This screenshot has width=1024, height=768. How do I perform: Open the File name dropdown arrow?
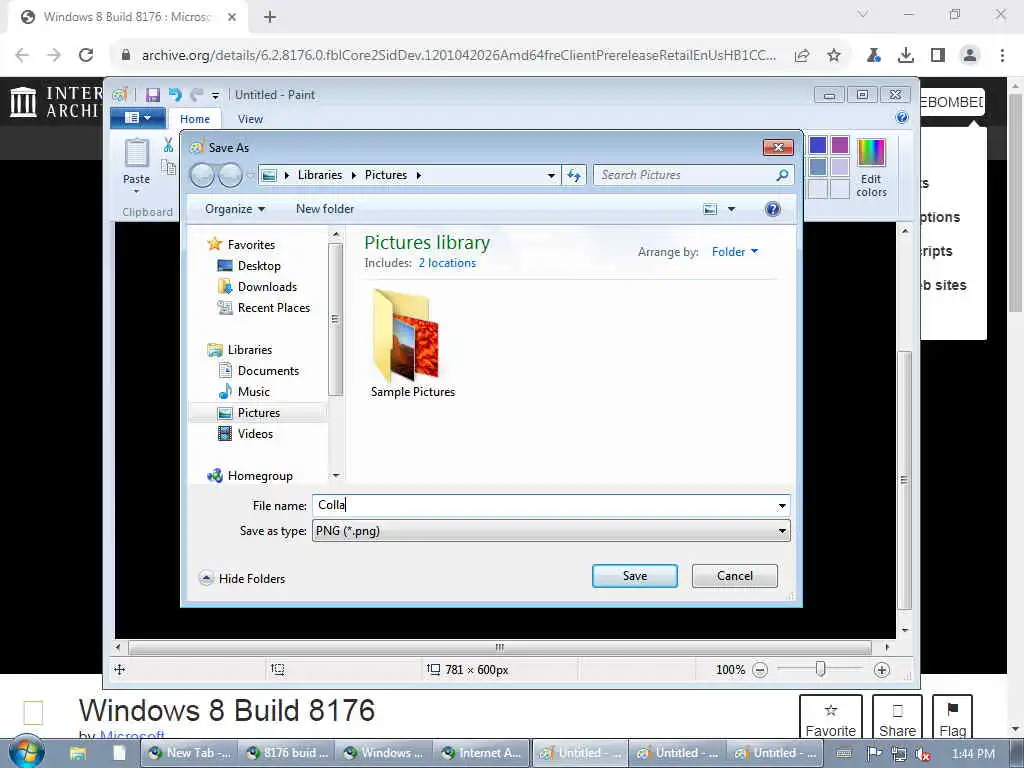coord(782,506)
